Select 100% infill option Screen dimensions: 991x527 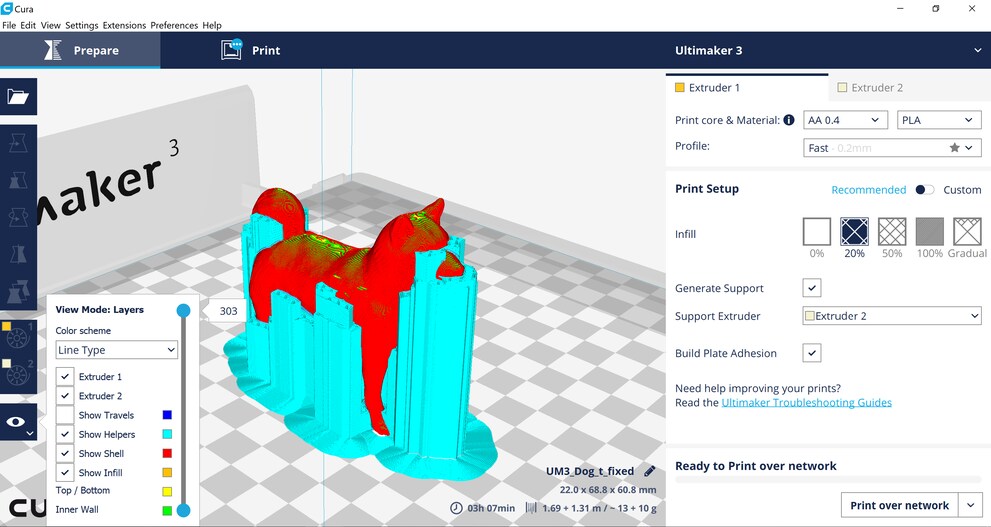(x=930, y=231)
